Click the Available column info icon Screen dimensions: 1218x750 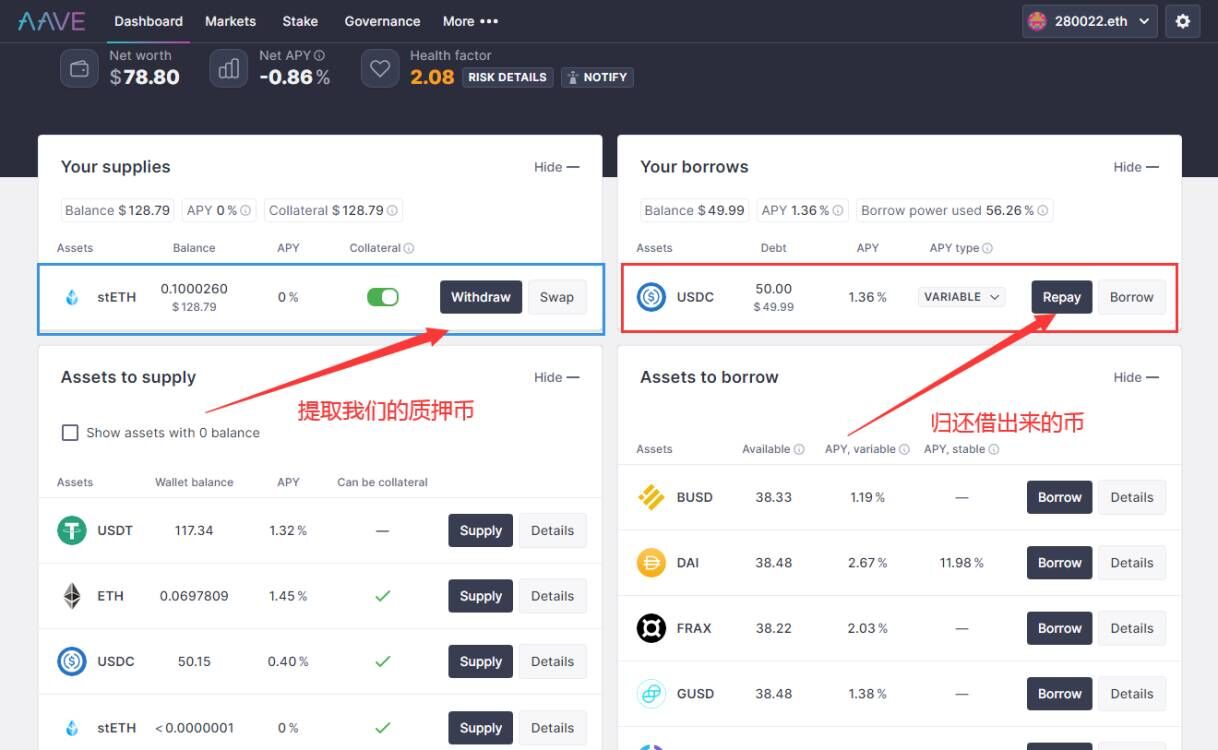799,450
